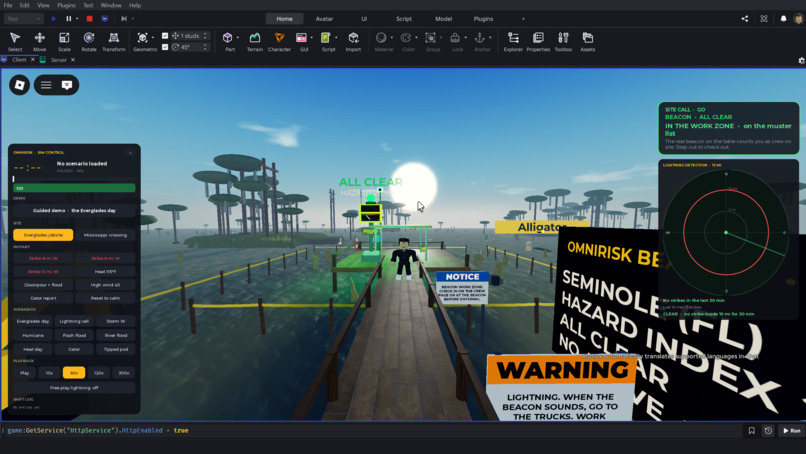Open the Plugins menu in menu bar

click(x=66, y=5)
